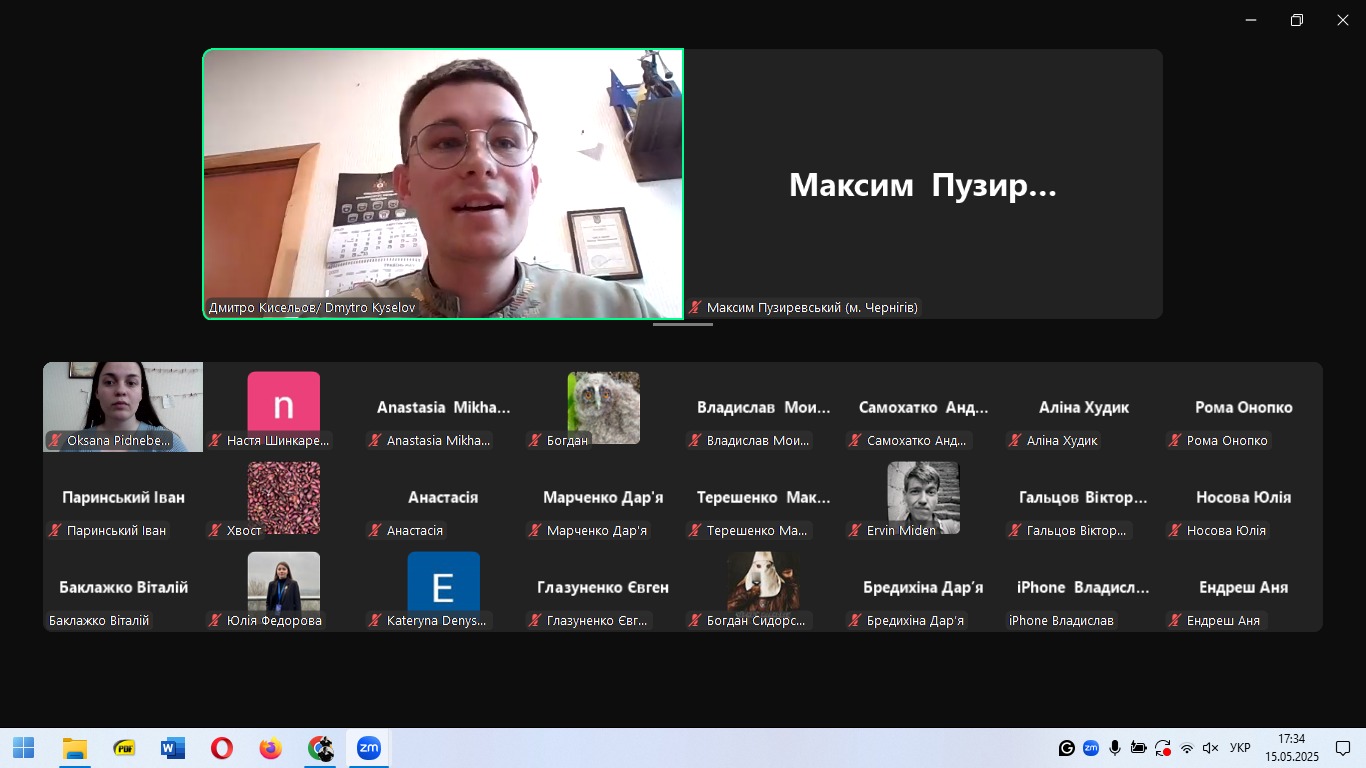This screenshot has width=1366, height=768.
Task: Click the Zoom icon in system tray
Action: click(1091, 748)
